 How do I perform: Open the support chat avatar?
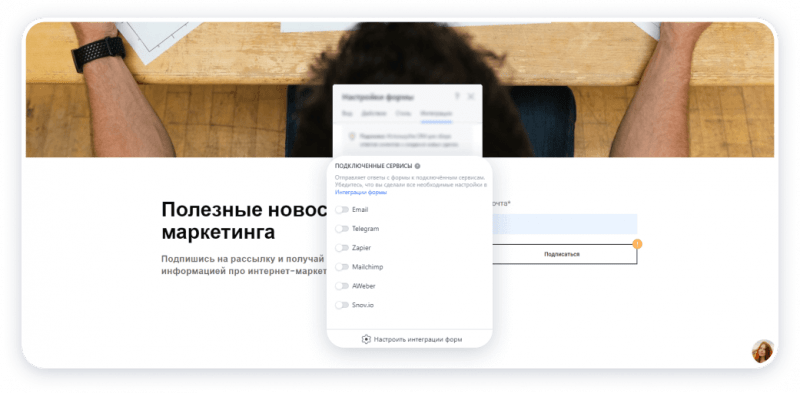click(762, 351)
